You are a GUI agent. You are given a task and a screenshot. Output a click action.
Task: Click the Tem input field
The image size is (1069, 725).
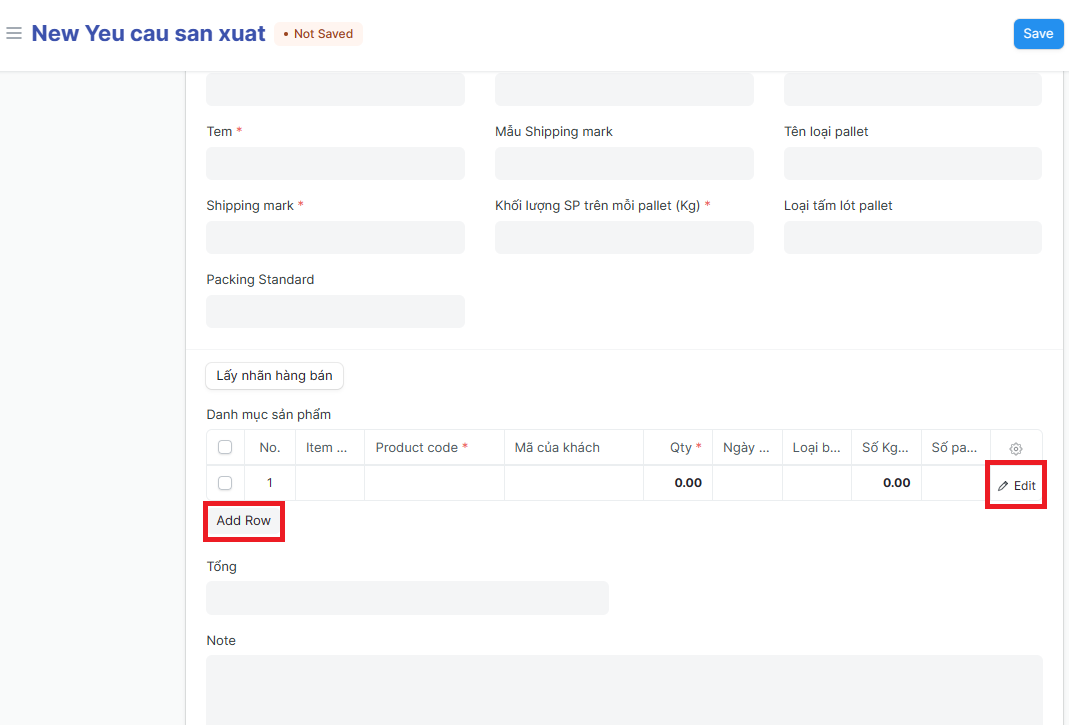click(335, 164)
